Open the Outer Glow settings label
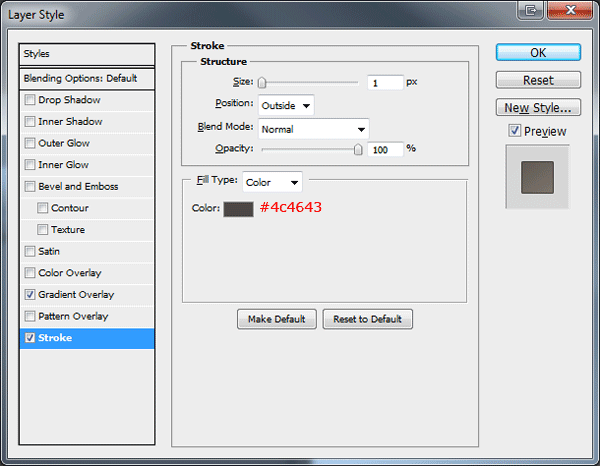The height and width of the screenshot is (466, 600). pos(64,143)
